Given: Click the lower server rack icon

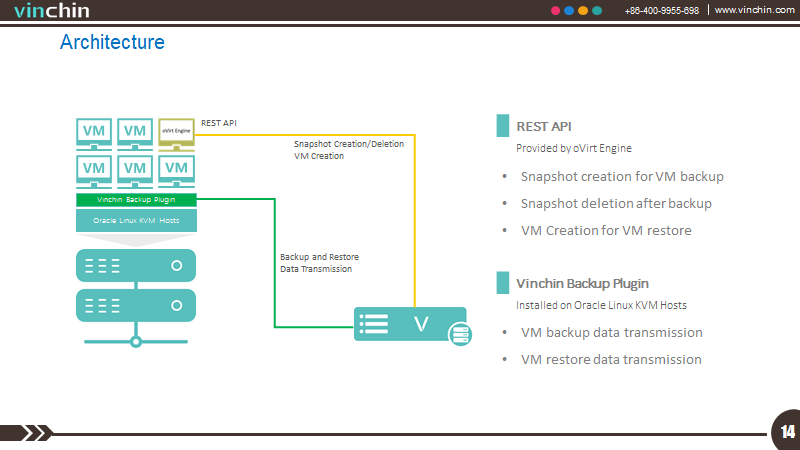Looking at the screenshot, I should (x=136, y=305).
